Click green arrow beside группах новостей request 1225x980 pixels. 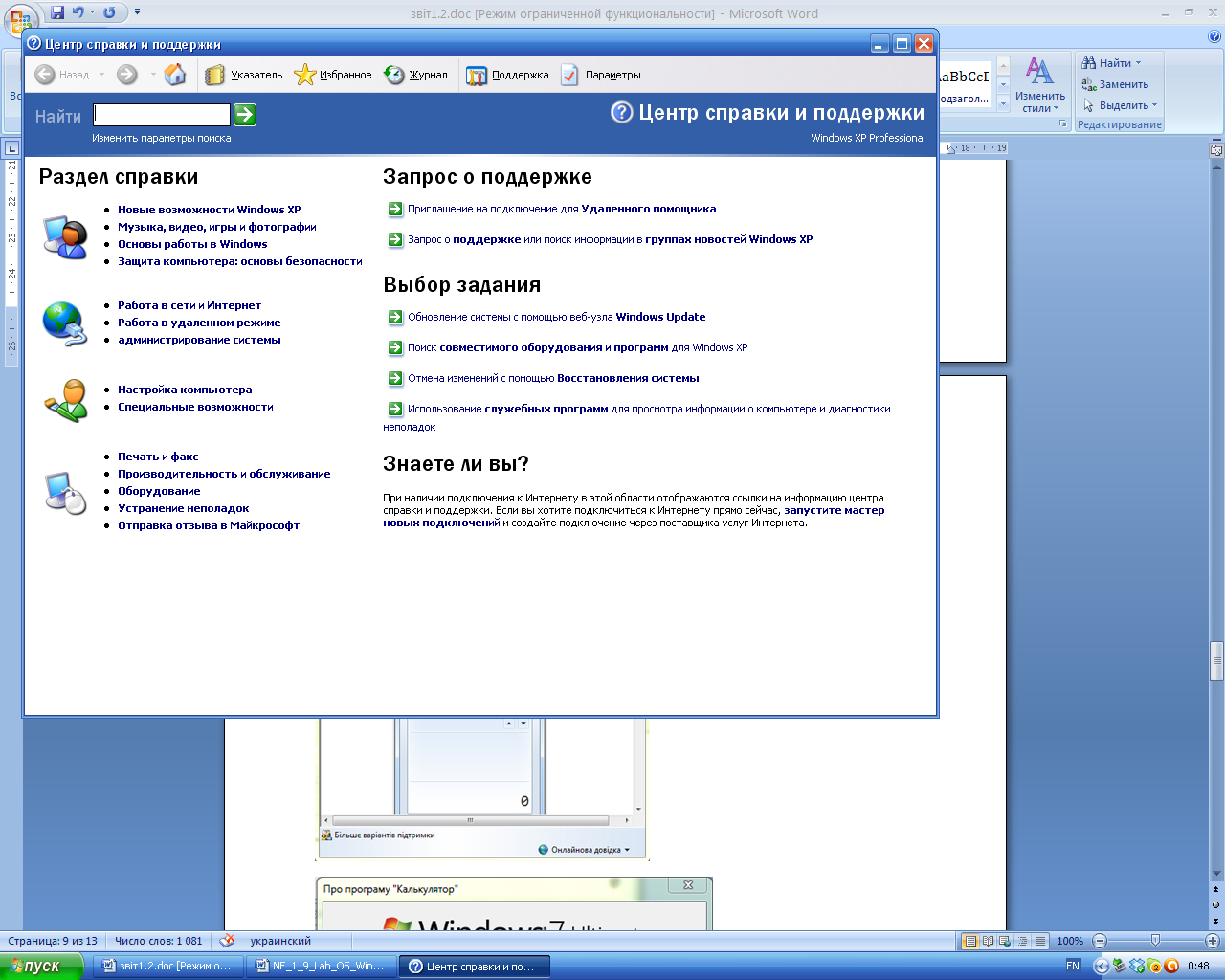395,239
